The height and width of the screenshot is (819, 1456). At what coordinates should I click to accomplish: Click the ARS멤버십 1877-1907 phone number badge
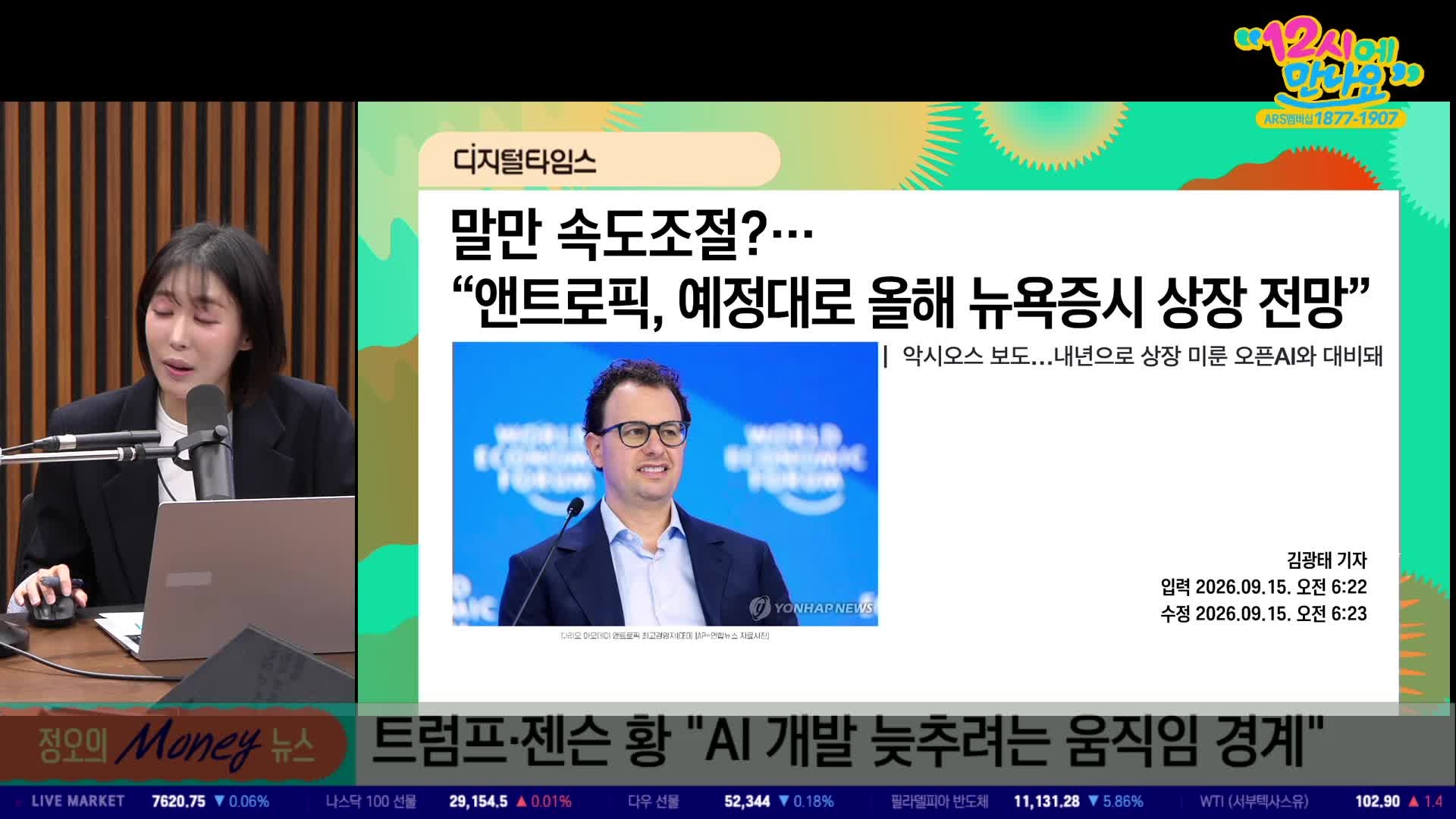point(1330,119)
